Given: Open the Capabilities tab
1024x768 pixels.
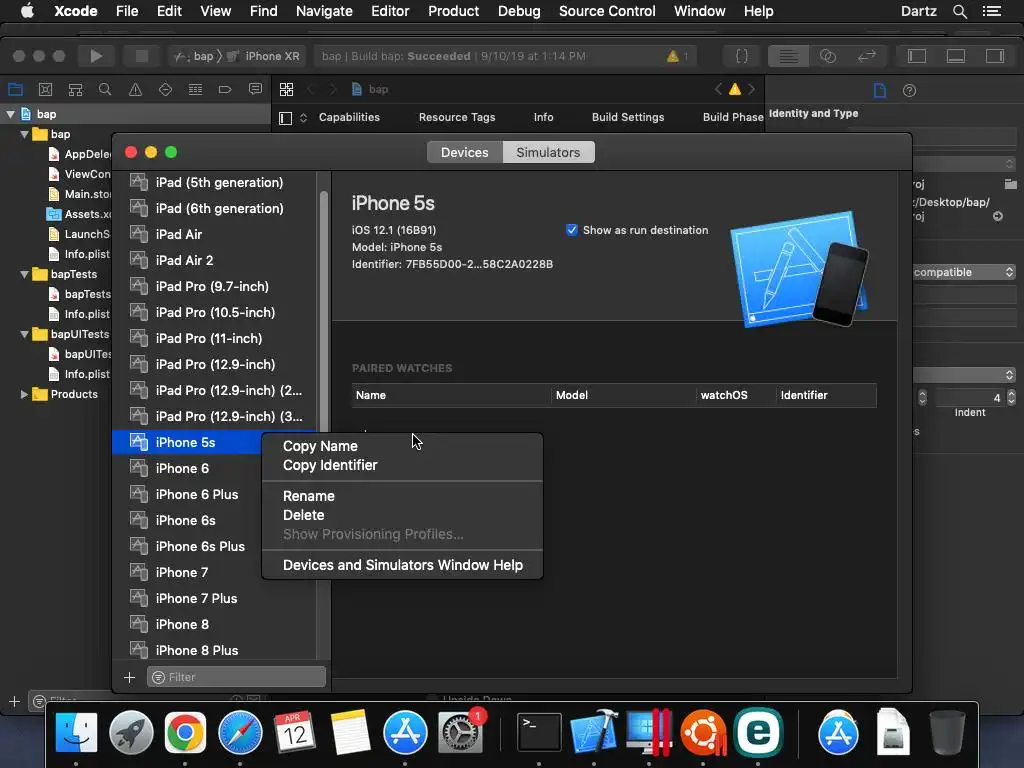Looking at the screenshot, I should point(349,118).
